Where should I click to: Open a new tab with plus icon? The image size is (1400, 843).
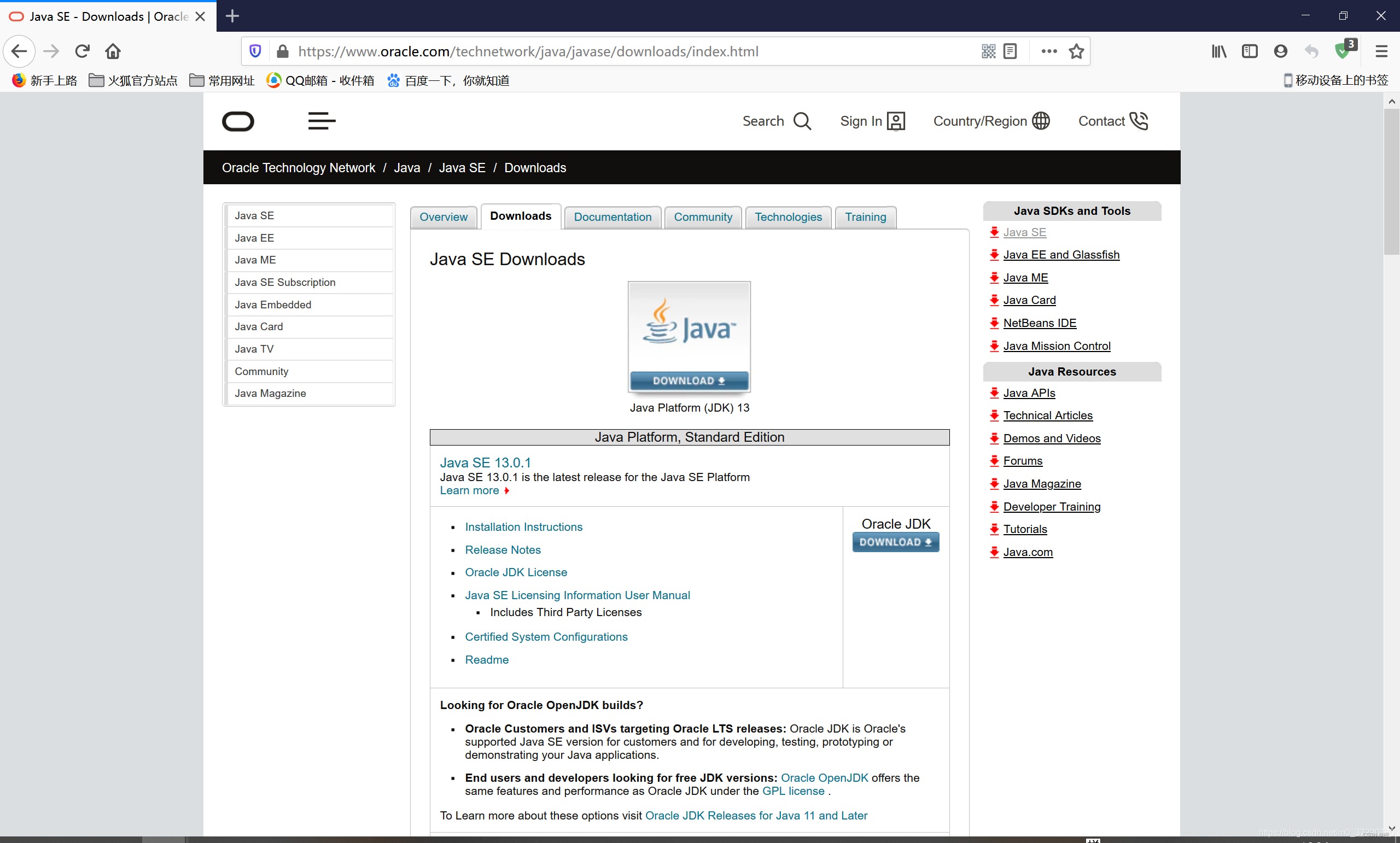pos(232,16)
